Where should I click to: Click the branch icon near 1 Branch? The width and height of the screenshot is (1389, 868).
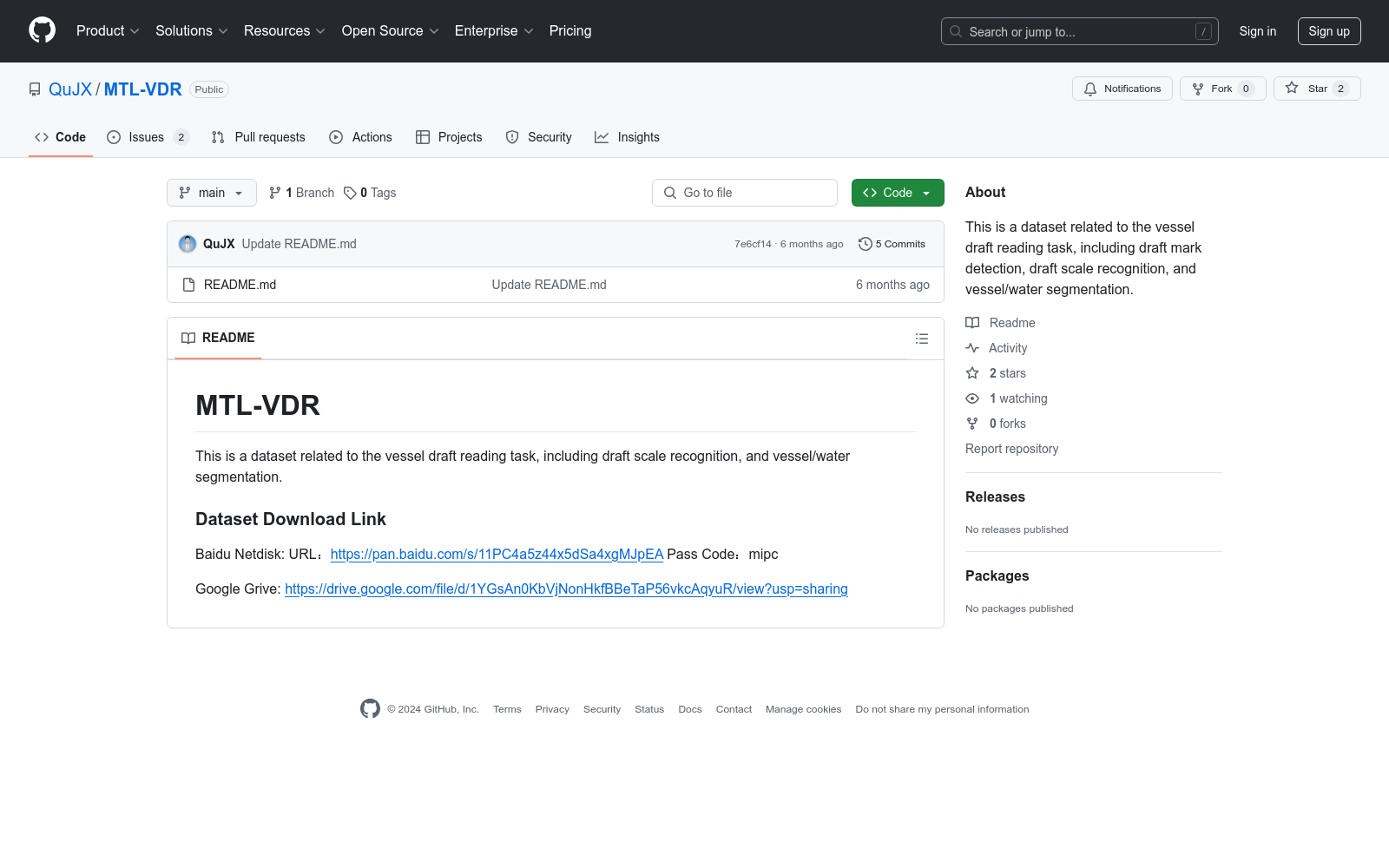coord(275,193)
